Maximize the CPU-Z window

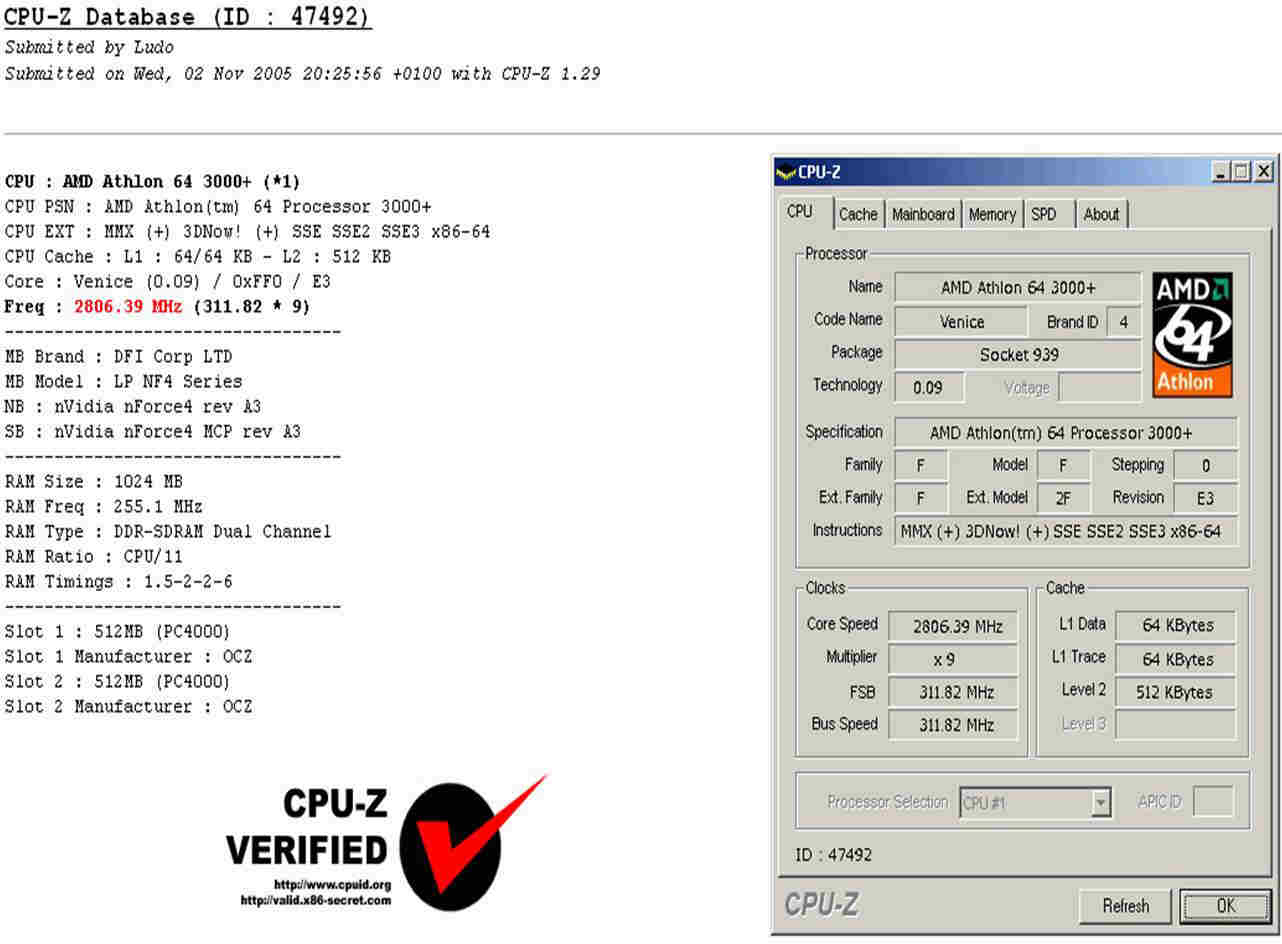pyautogui.click(x=1241, y=172)
